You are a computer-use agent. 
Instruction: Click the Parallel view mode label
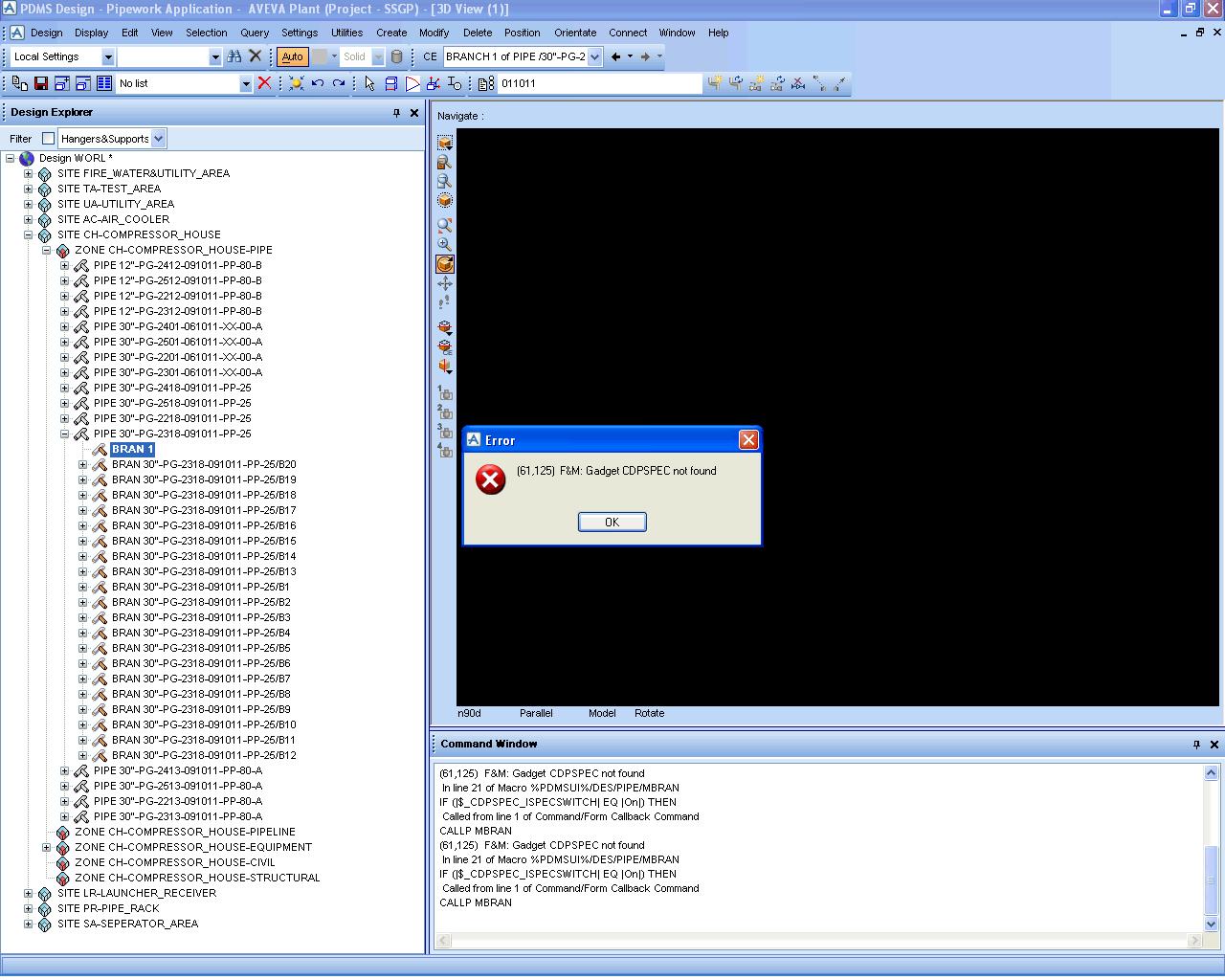click(536, 713)
